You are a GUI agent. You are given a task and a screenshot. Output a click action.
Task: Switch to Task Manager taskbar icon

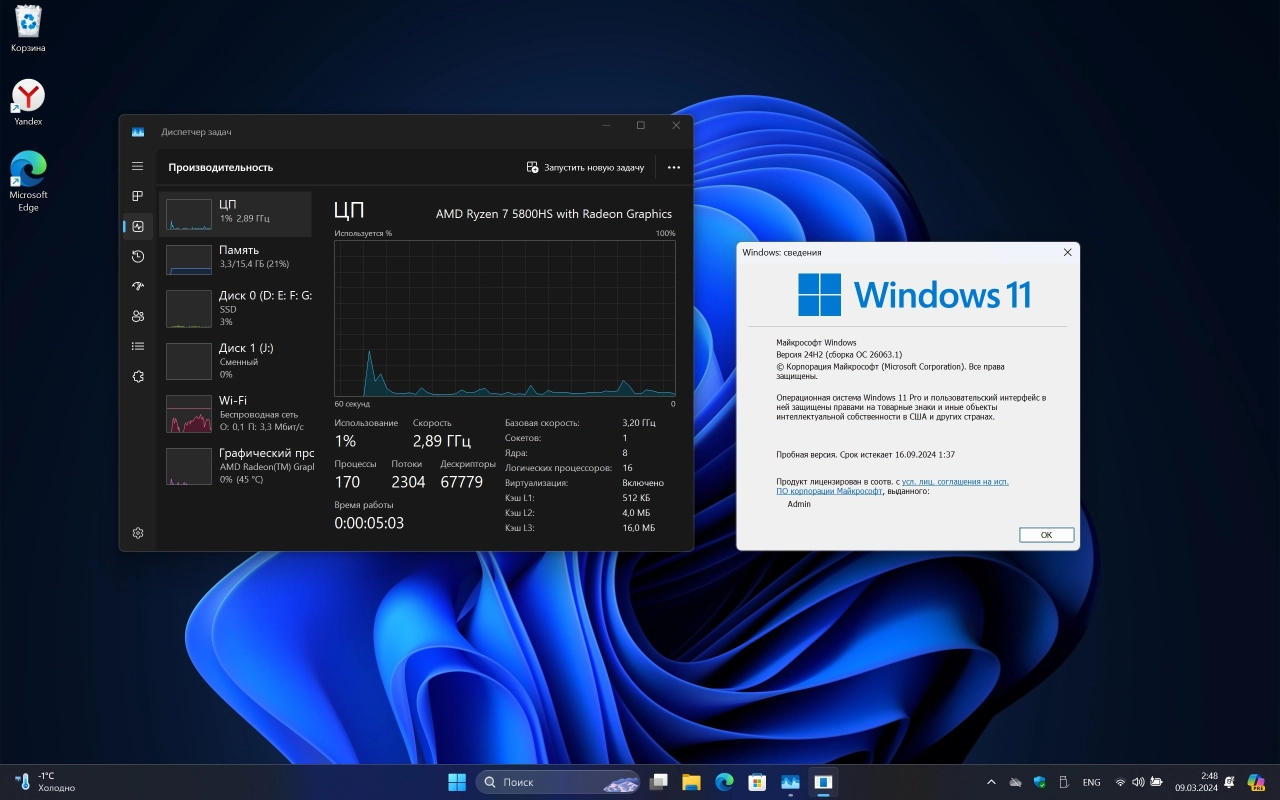coord(790,782)
